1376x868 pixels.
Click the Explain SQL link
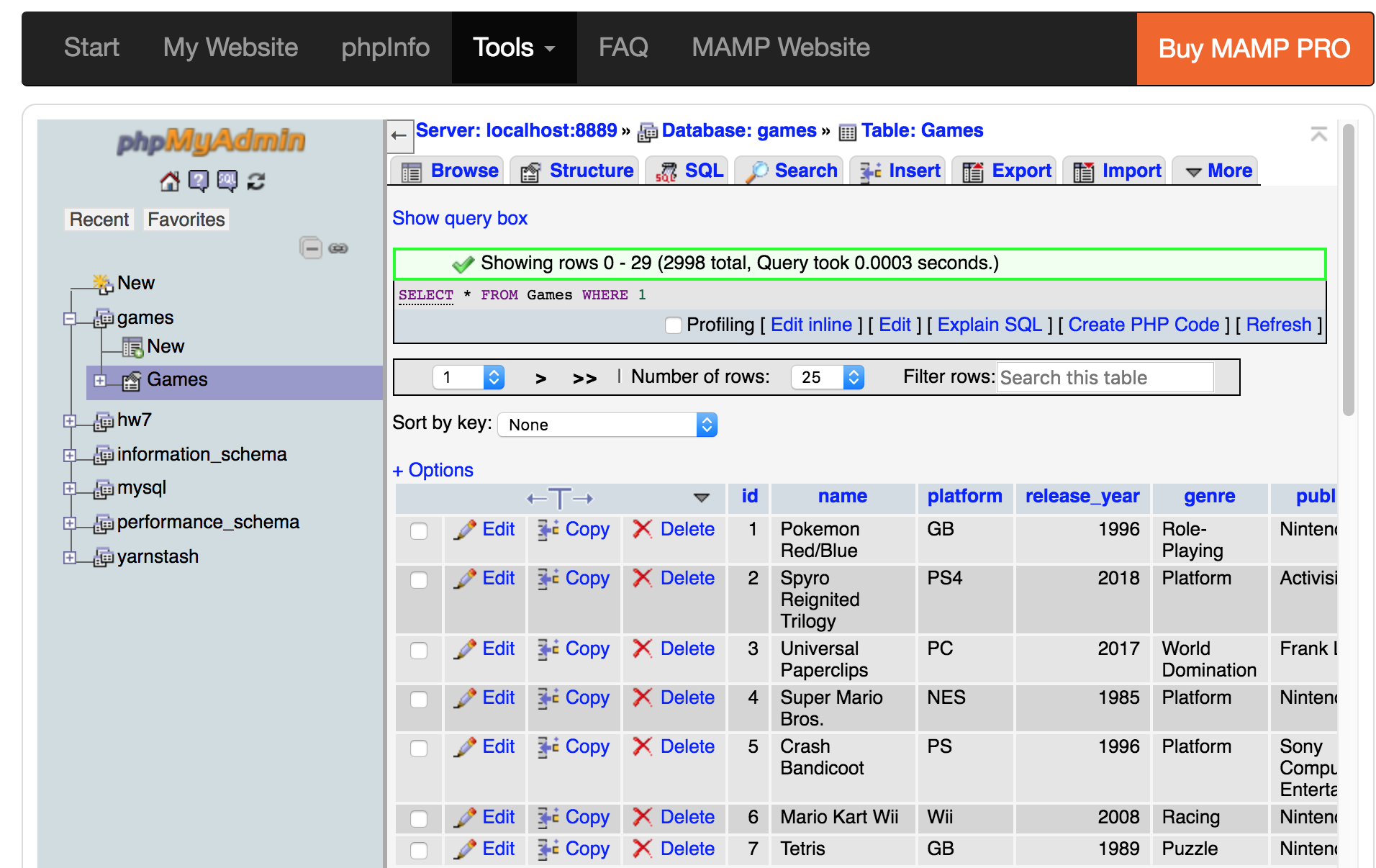(989, 325)
